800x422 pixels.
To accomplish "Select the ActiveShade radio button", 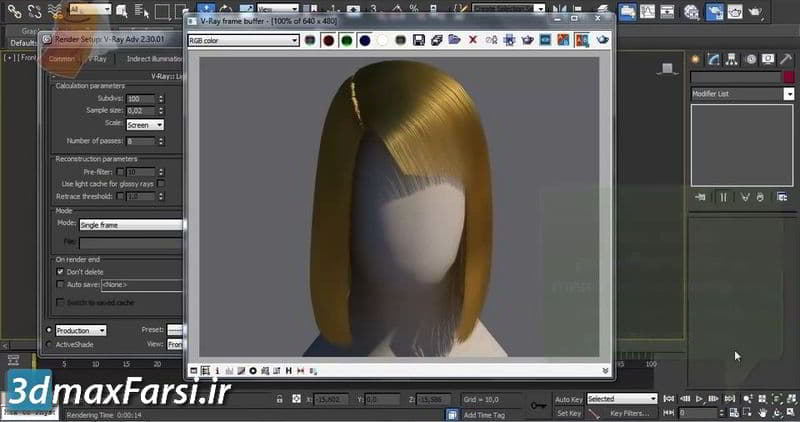I will [49, 343].
